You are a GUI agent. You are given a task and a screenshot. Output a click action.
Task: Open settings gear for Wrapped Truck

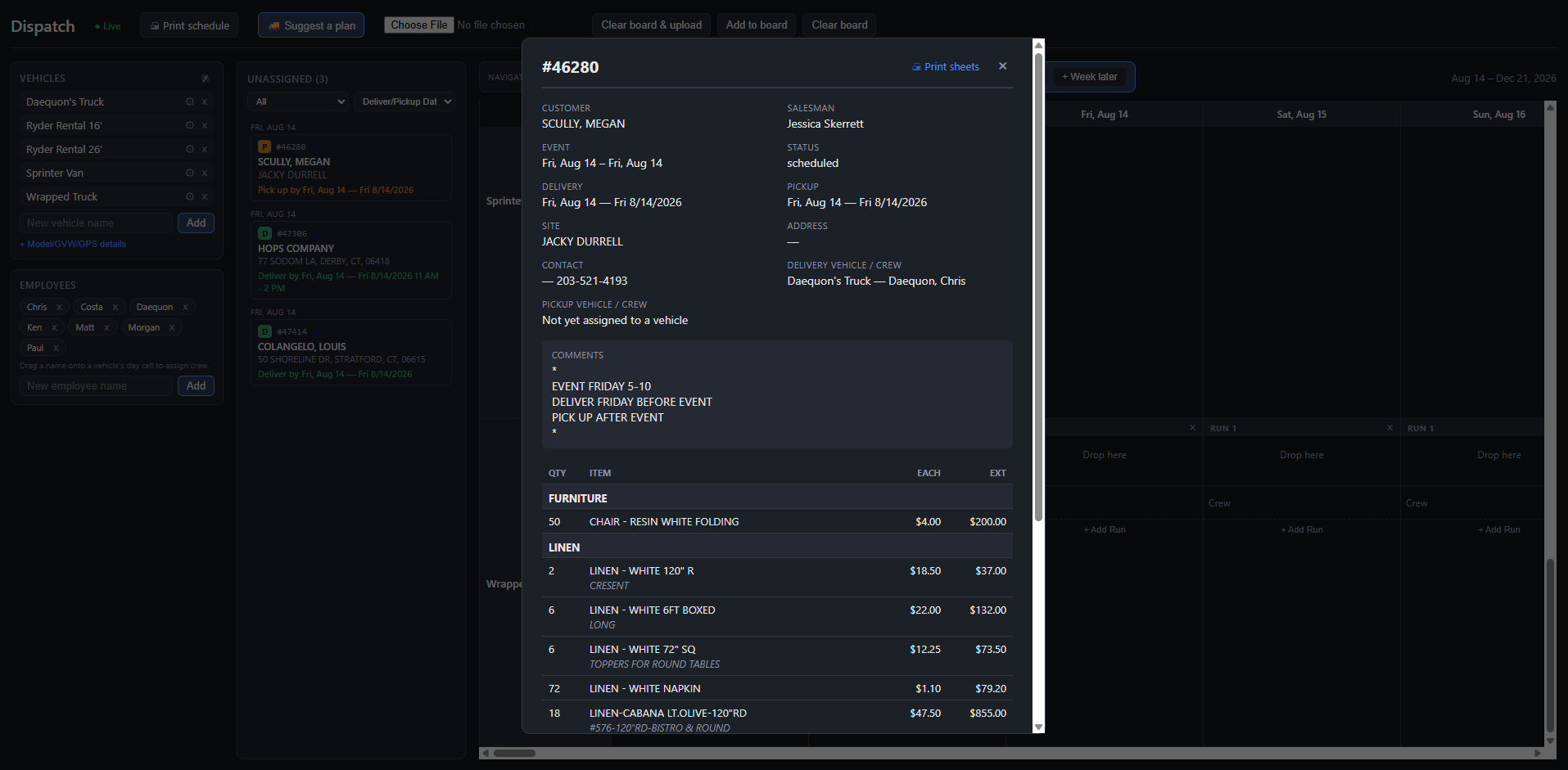(190, 197)
